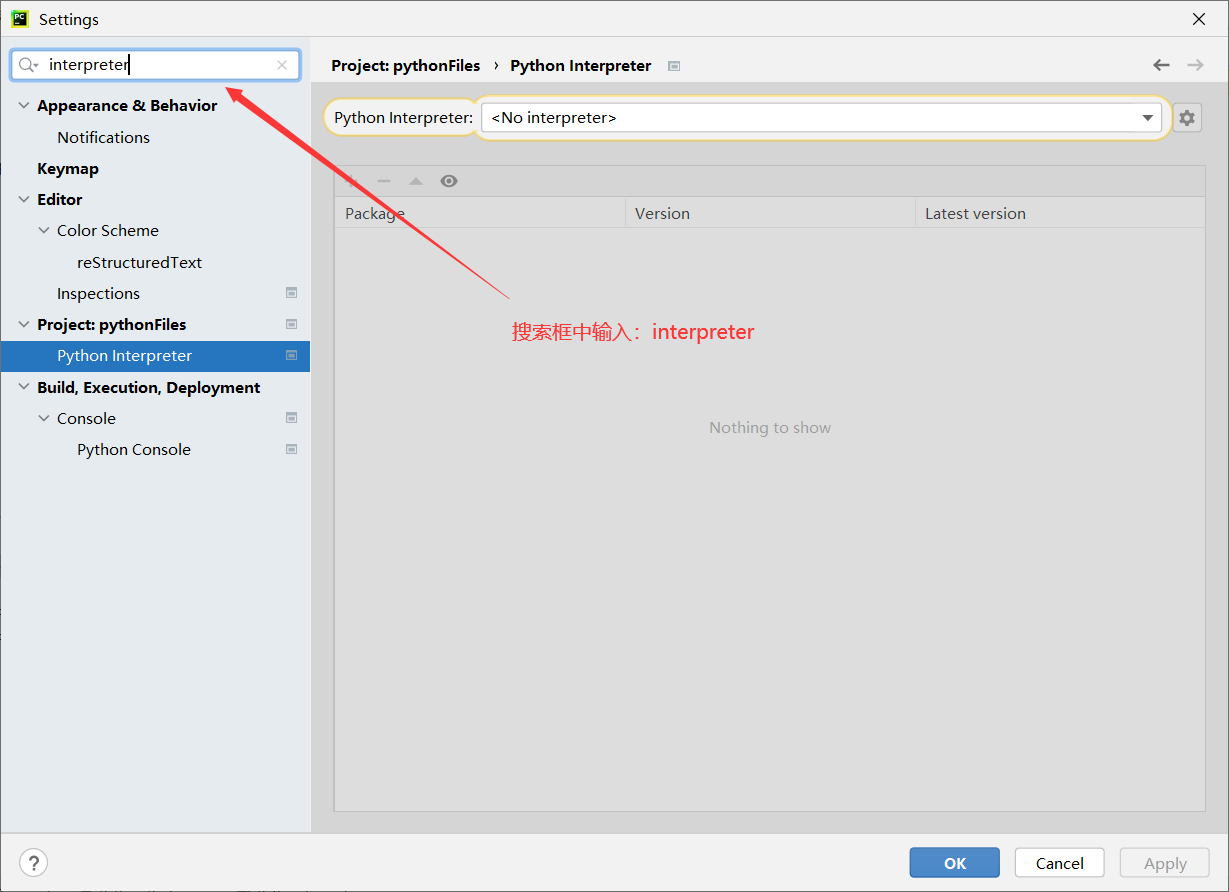The image size is (1229, 892).
Task: Click Cancel to discard changes
Action: 1059,862
